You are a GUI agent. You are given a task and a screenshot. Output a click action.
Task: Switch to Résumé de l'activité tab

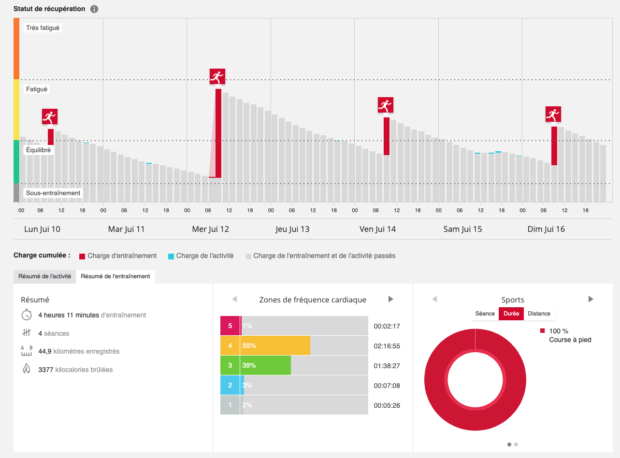(45, 276)
